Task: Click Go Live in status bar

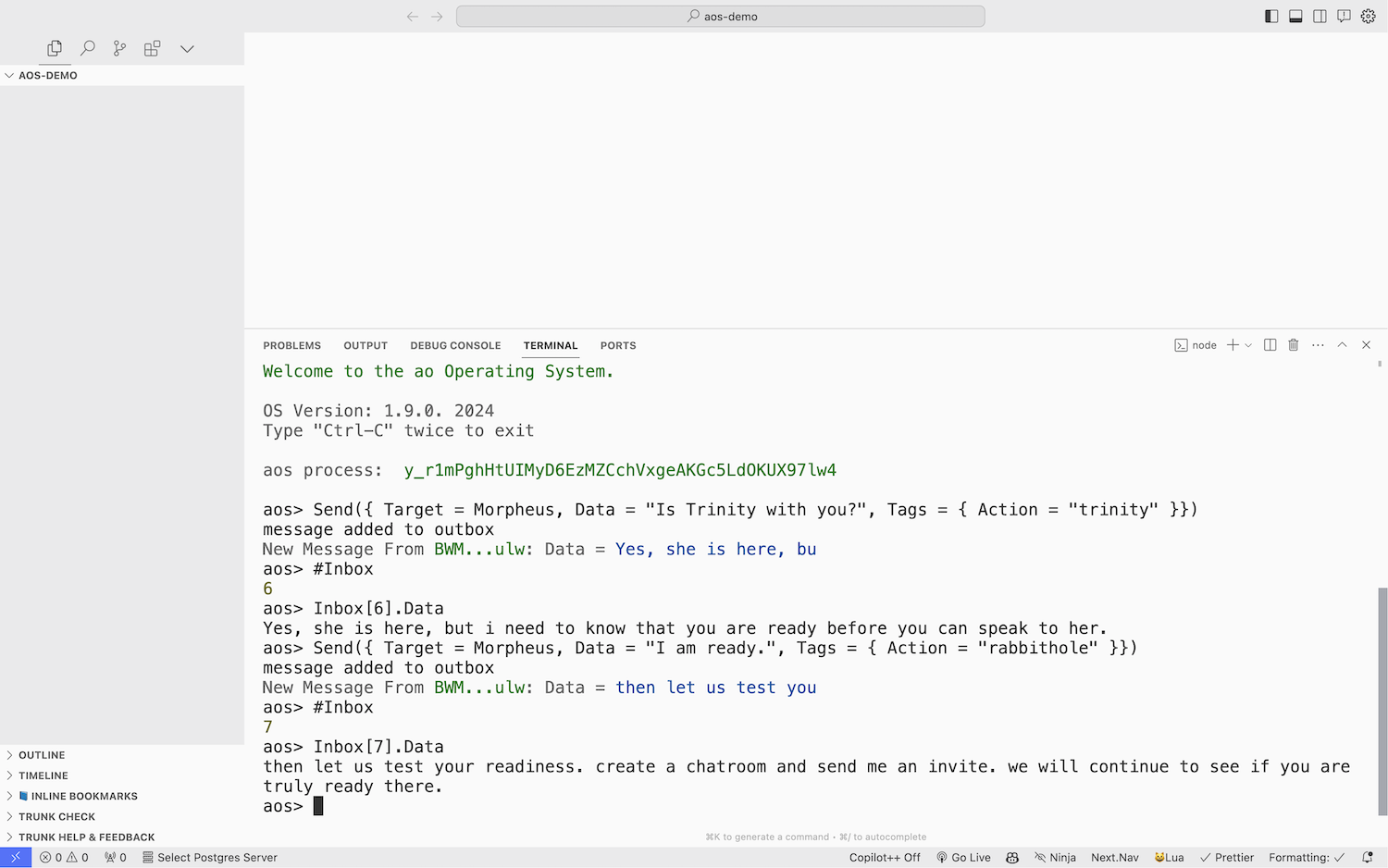Action: pyautogui.click(x=963, y=858)
